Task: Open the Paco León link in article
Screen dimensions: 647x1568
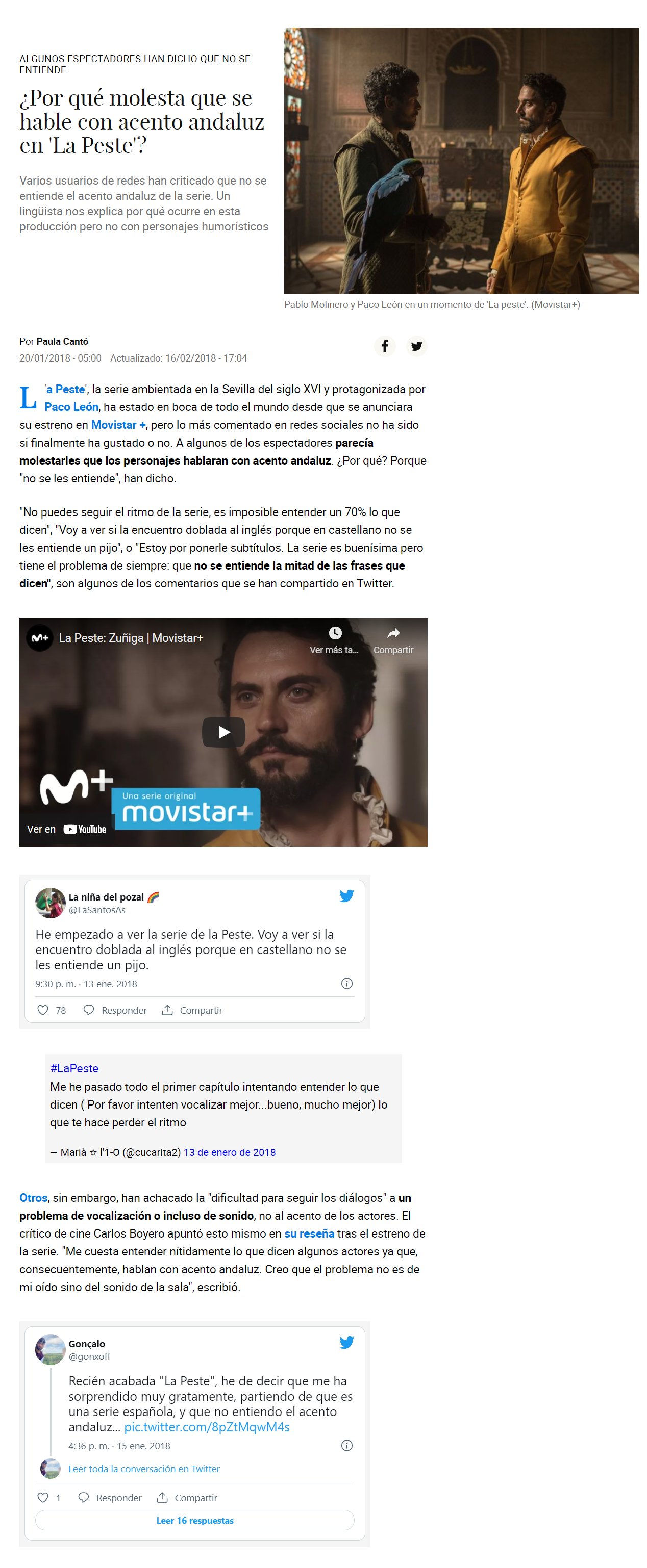Action: click(71, 407)
